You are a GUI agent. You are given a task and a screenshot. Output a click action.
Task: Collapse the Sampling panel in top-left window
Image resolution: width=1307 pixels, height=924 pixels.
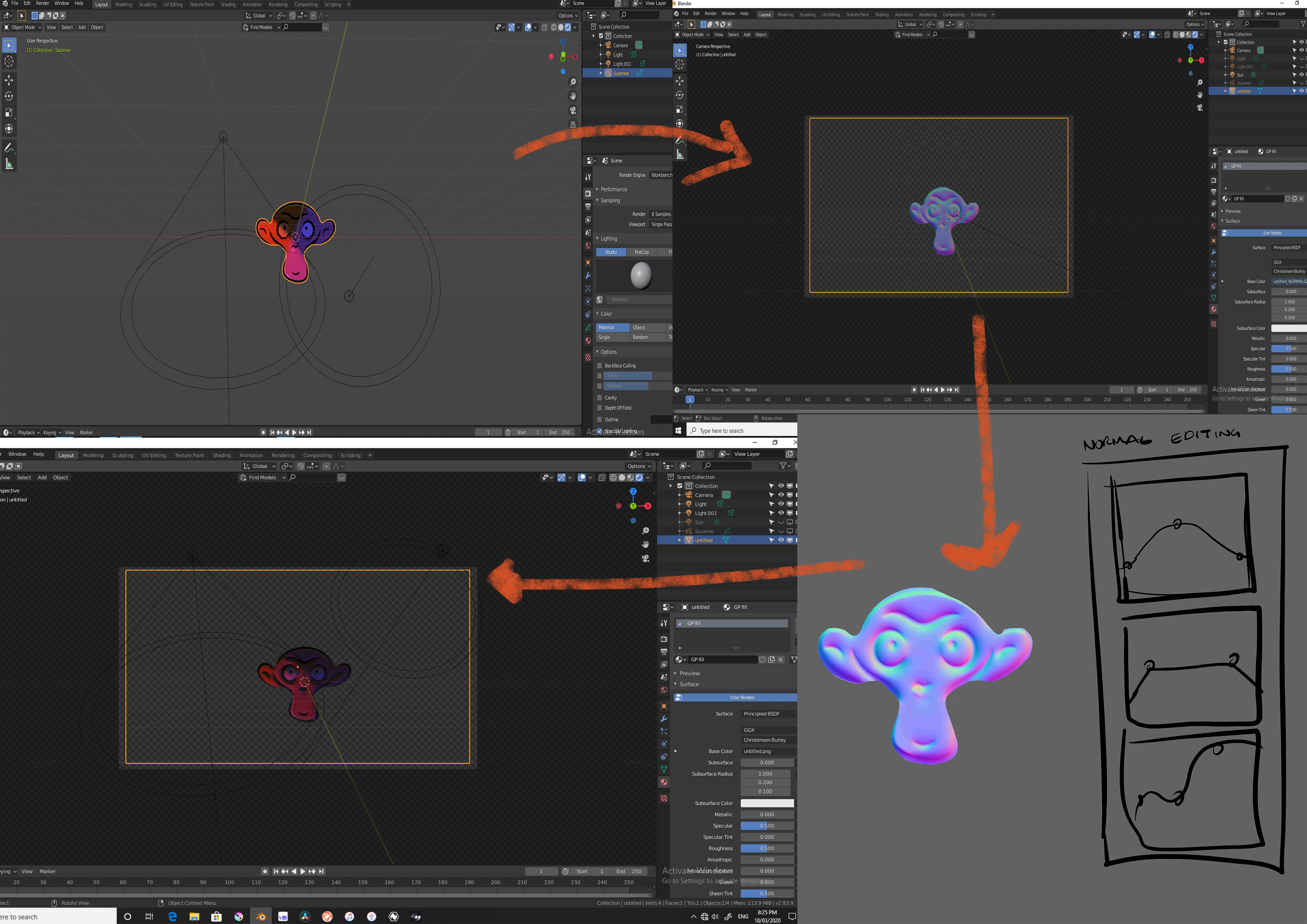tap(610, 200)
